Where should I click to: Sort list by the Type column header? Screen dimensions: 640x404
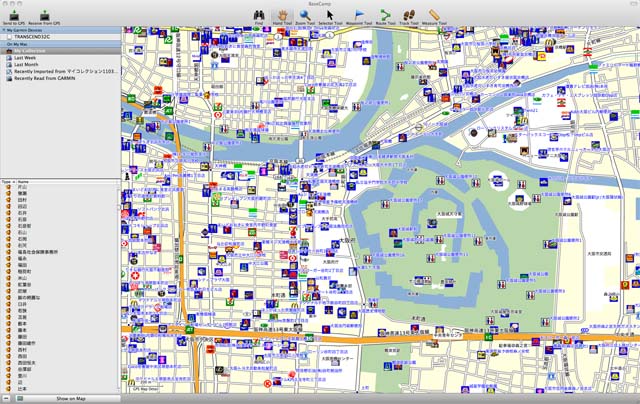point(8,182)
